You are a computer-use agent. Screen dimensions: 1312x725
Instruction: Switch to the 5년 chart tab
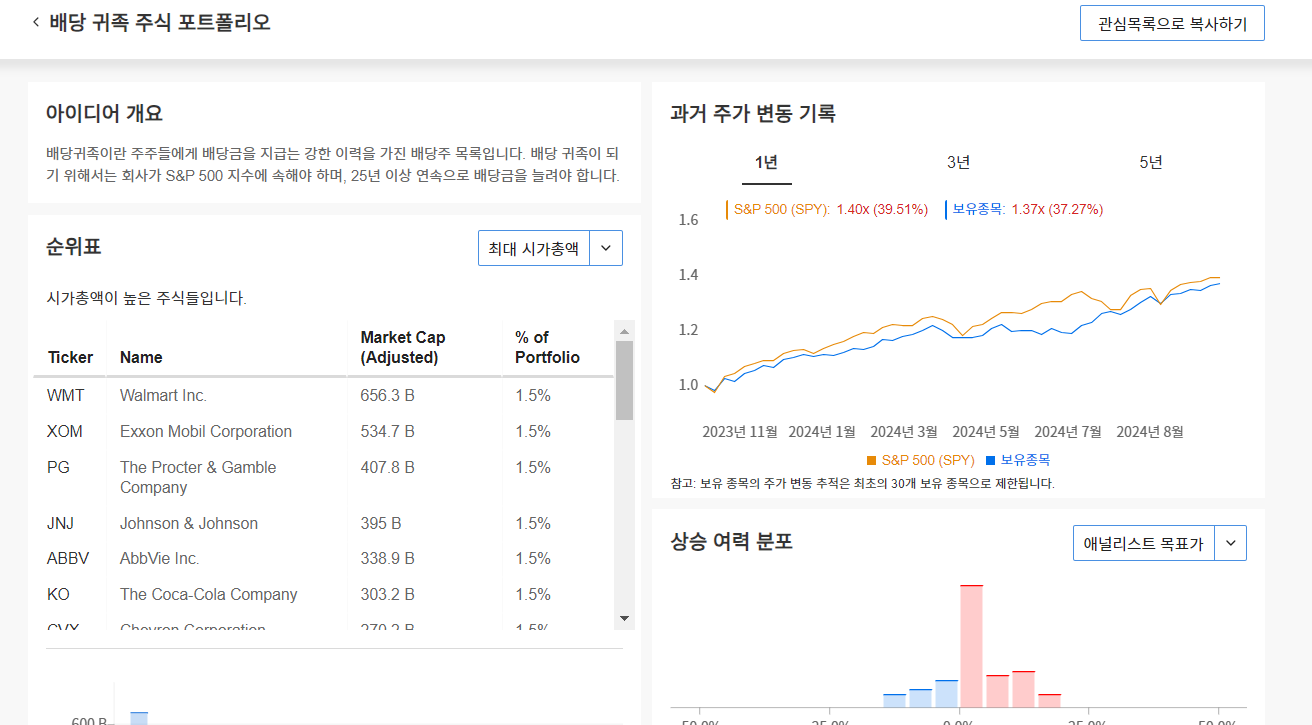click(1151, 162)
